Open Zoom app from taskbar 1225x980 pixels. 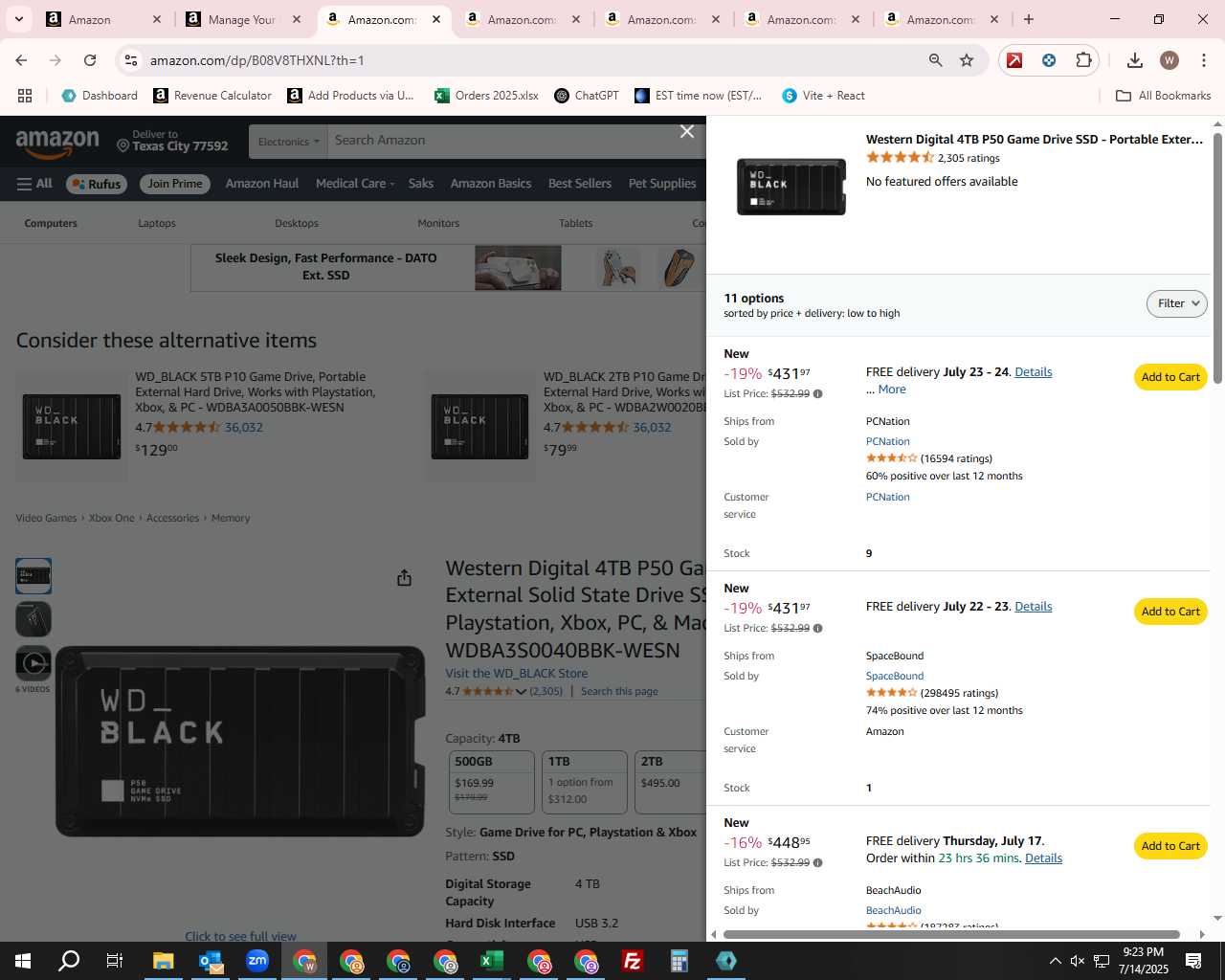point(256,961)
